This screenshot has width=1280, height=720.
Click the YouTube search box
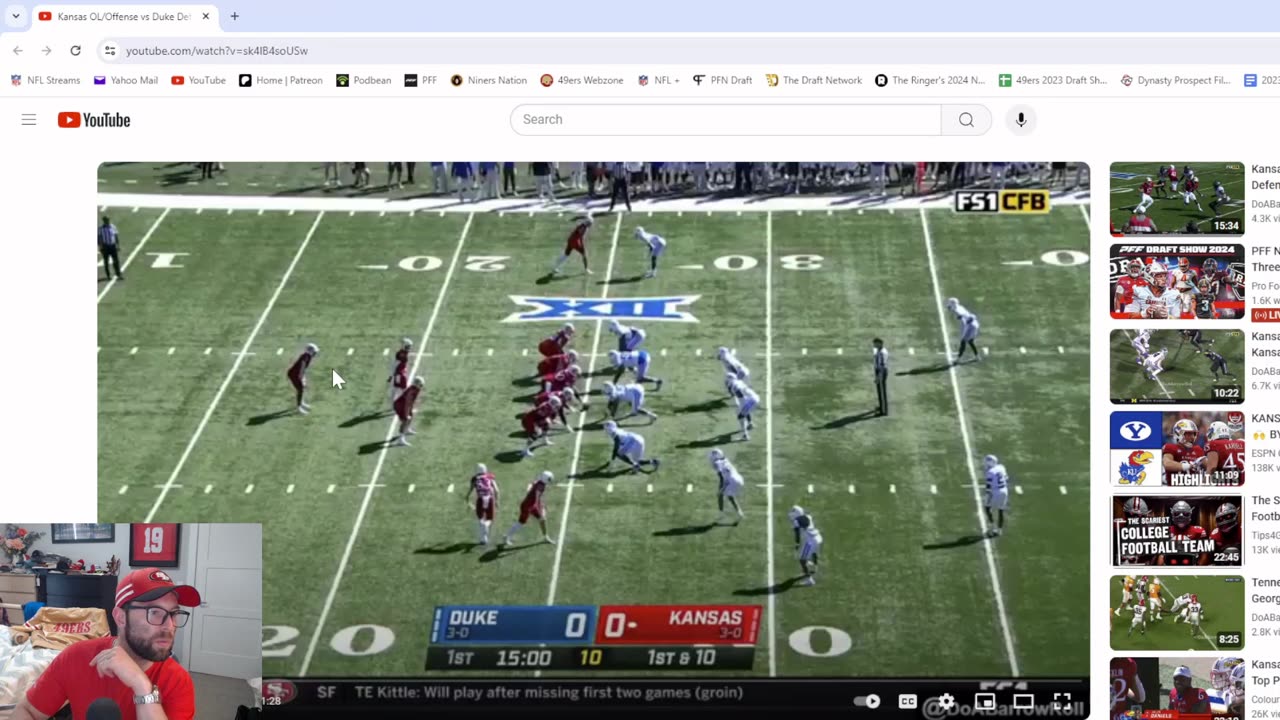coord(725,119)
